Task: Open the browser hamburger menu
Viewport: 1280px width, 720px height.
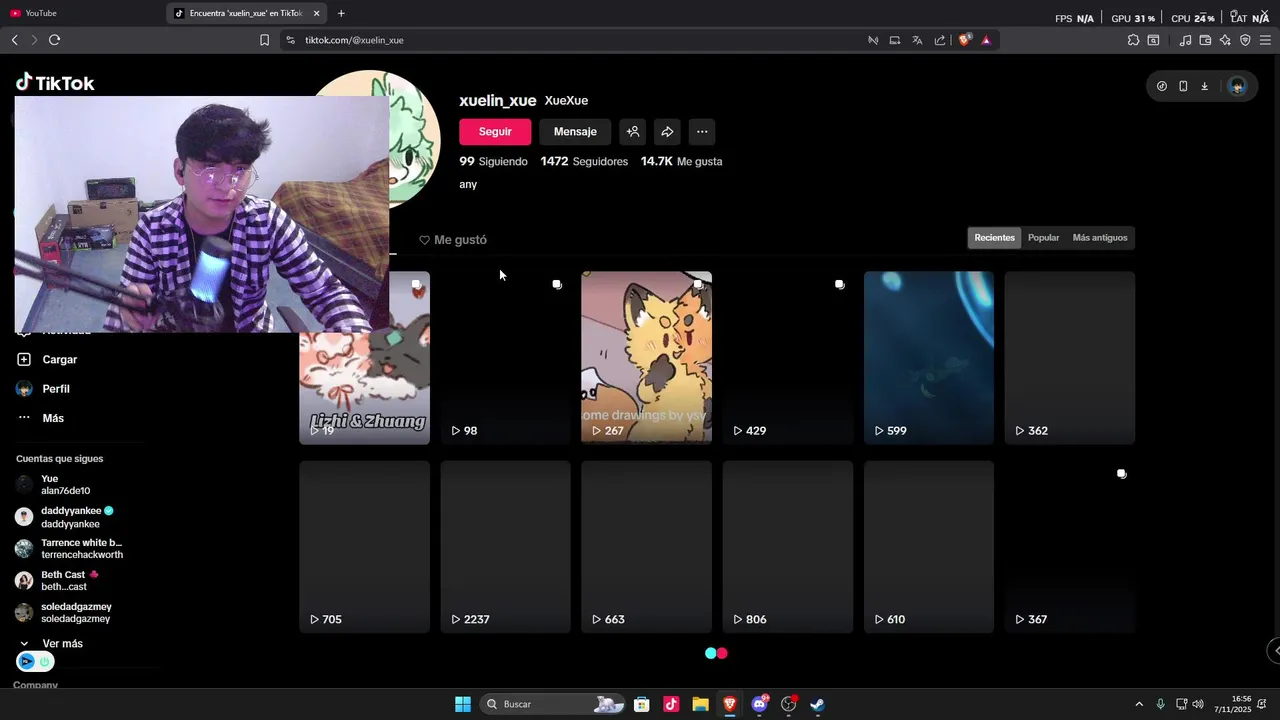Action: (x=1265, y=40)
